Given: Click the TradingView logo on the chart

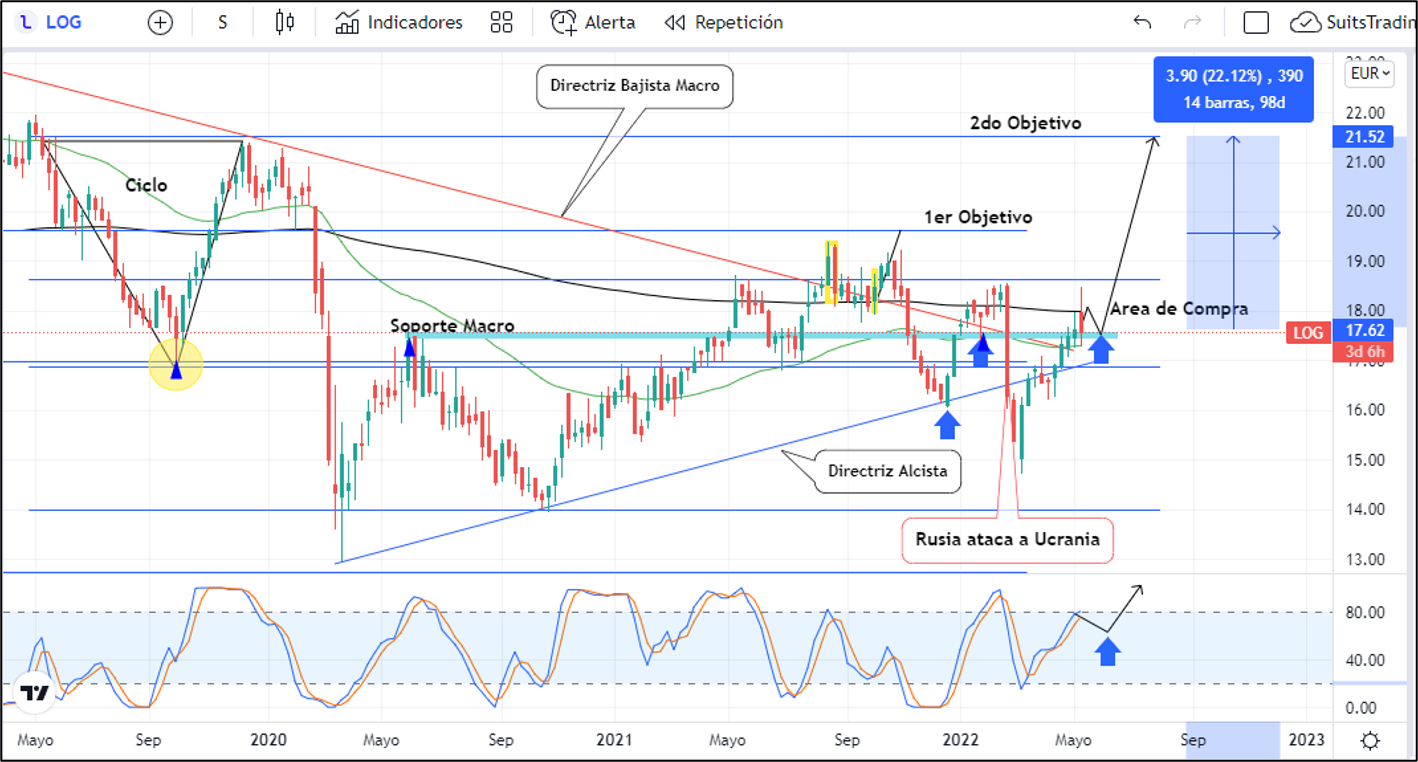Looking at the screenshot, I should 34,693.
